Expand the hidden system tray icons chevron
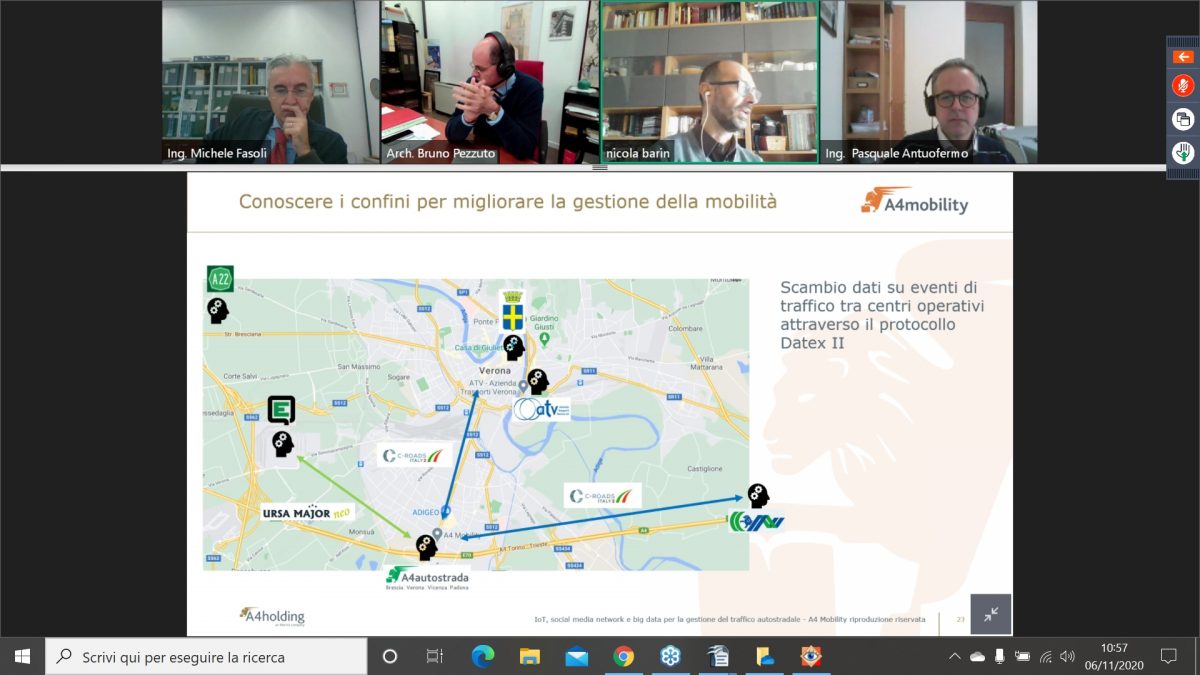1200x675 pixels. (954, 657)
